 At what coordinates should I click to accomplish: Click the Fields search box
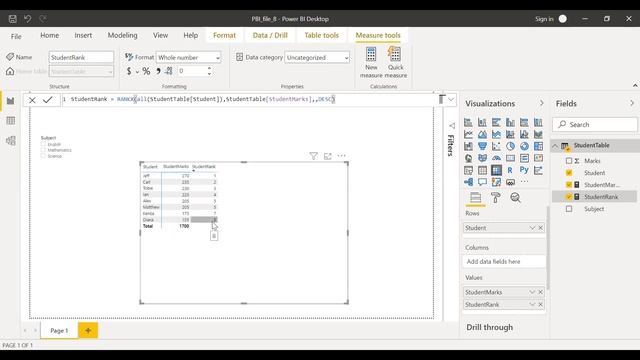pos(595,124)
